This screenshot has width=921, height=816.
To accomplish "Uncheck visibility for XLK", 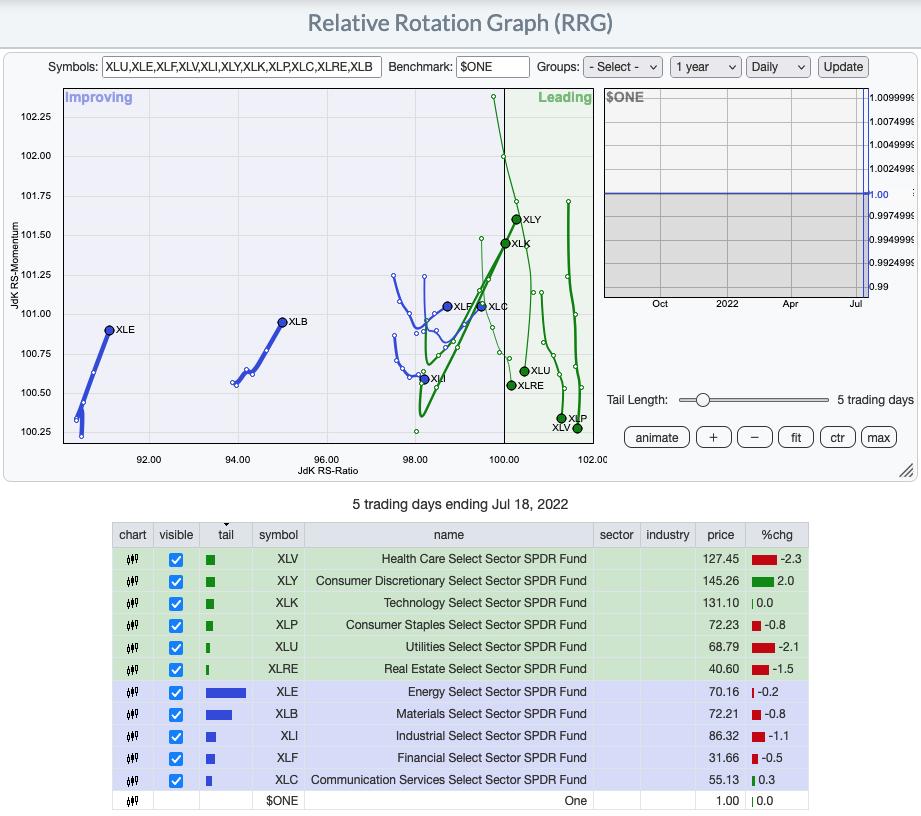I will point(176,604).
